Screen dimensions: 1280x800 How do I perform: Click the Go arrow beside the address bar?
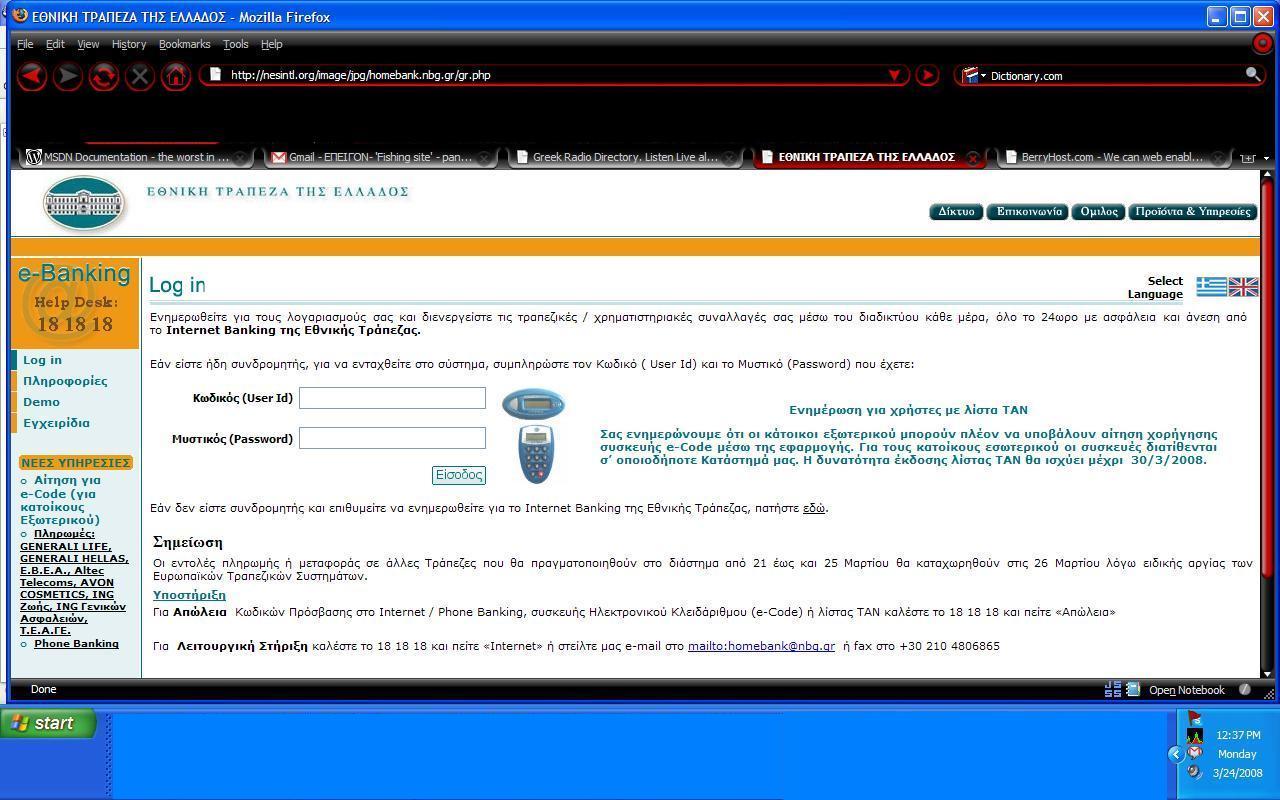click(927, 75)
